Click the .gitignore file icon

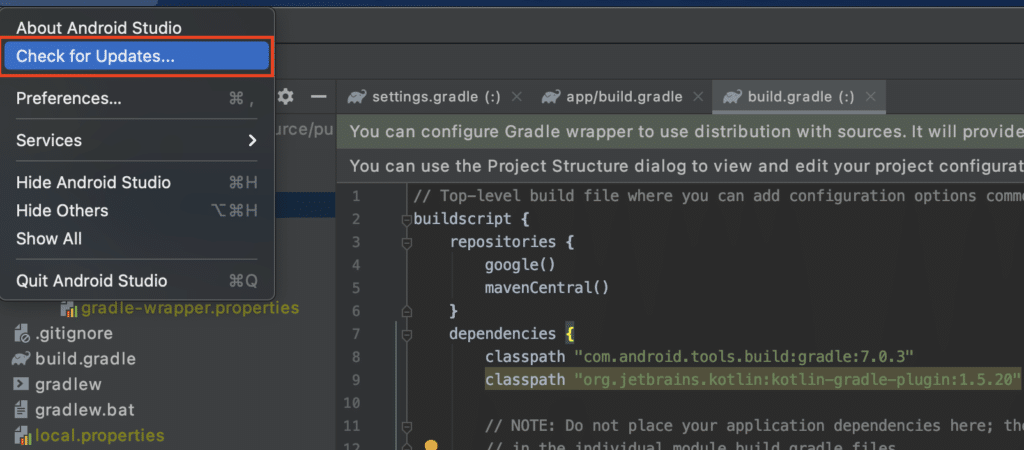pyautogui.click(x=22, y=334)
